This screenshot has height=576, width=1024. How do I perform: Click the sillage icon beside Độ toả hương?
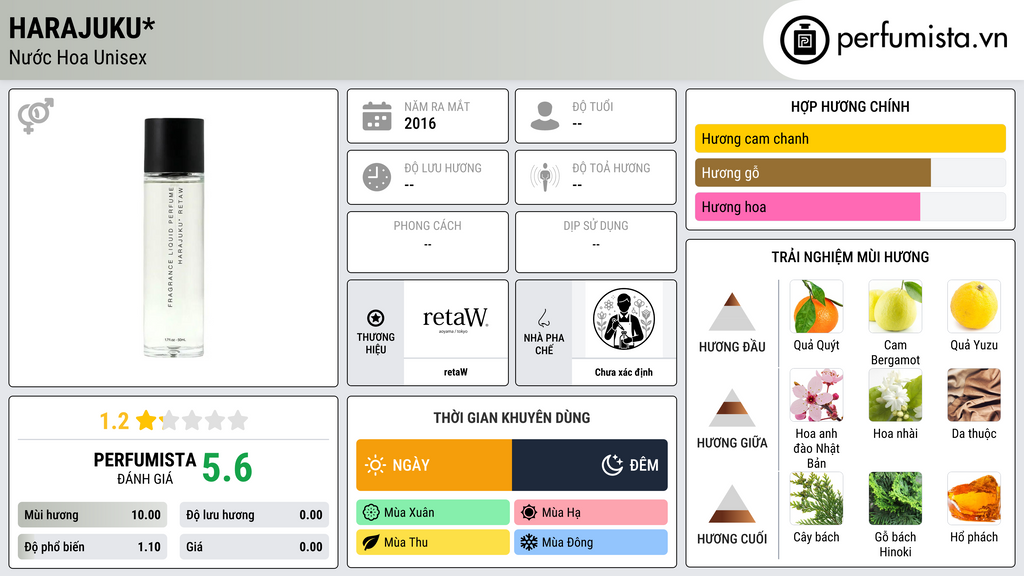545,177
